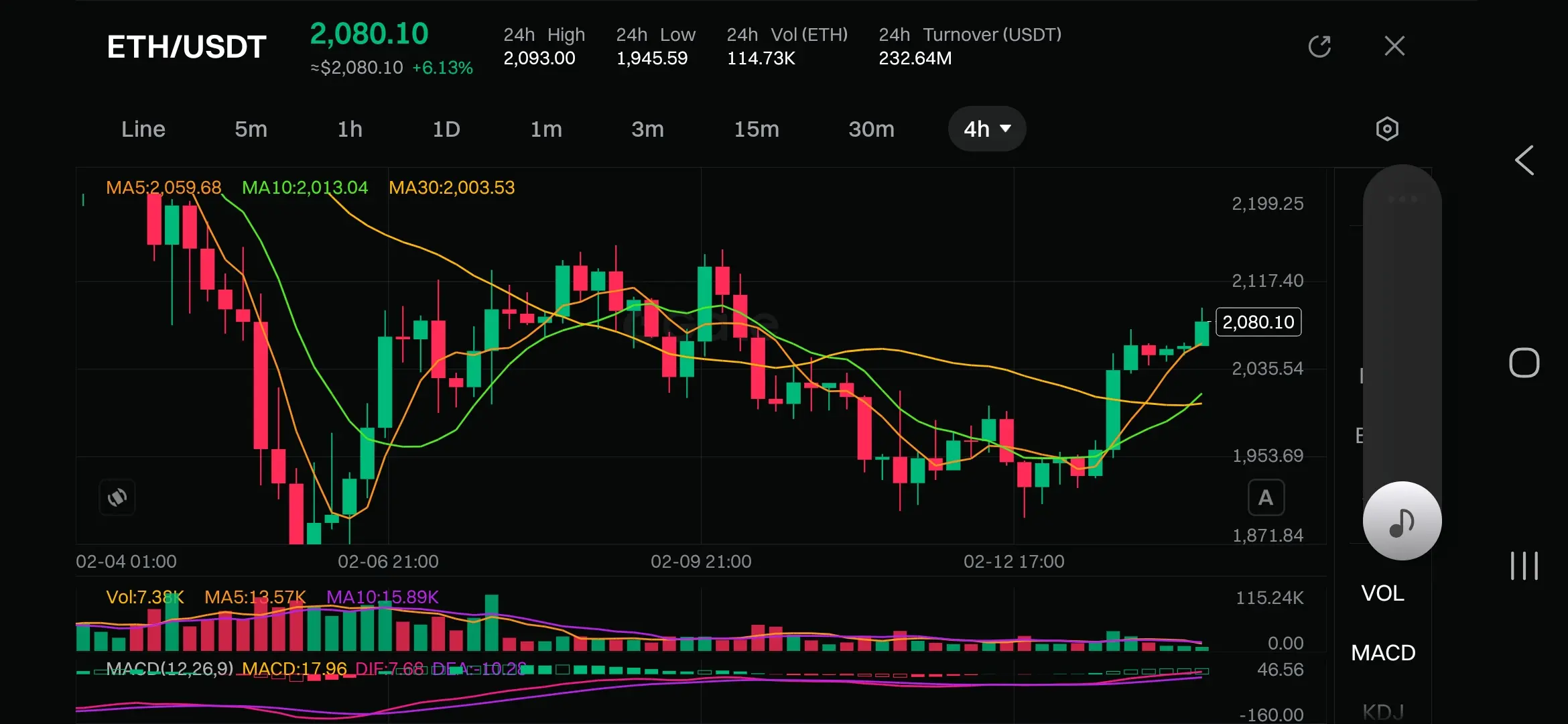Select the 5m timeframe

coord(251,129)
